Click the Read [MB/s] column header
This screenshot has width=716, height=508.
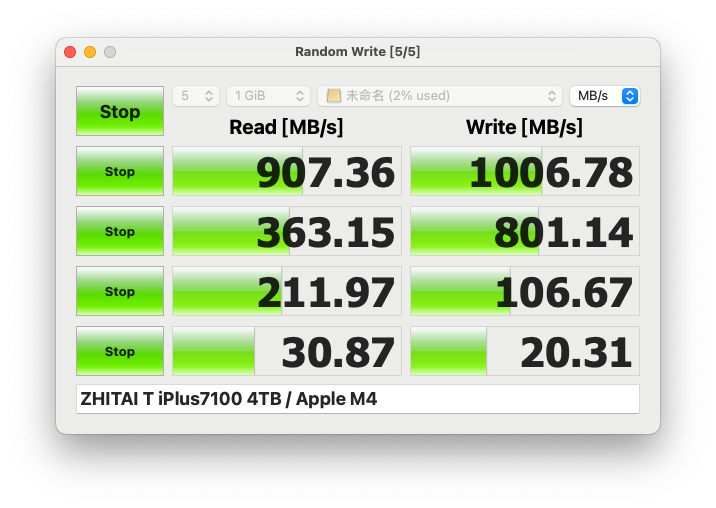286,127
